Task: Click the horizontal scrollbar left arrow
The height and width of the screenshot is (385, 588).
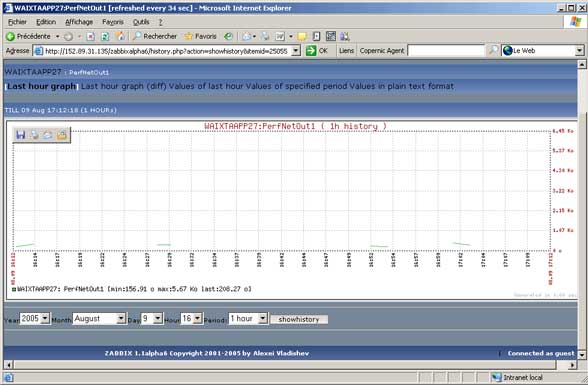Action: click(9, 364)
